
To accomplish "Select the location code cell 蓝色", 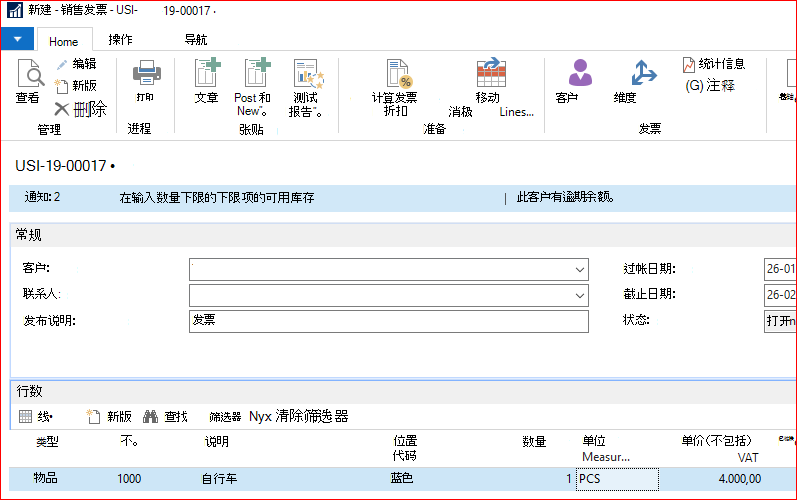I will click(402, 479).
